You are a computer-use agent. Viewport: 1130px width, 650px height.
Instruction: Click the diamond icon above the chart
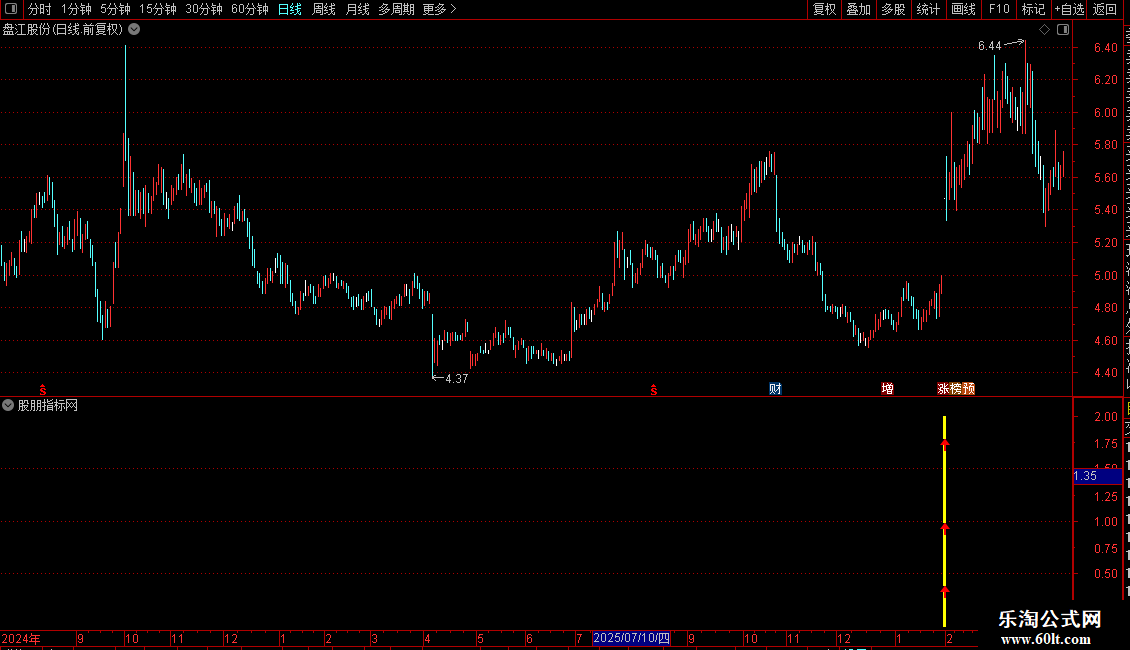click(x=1044, y=30)
